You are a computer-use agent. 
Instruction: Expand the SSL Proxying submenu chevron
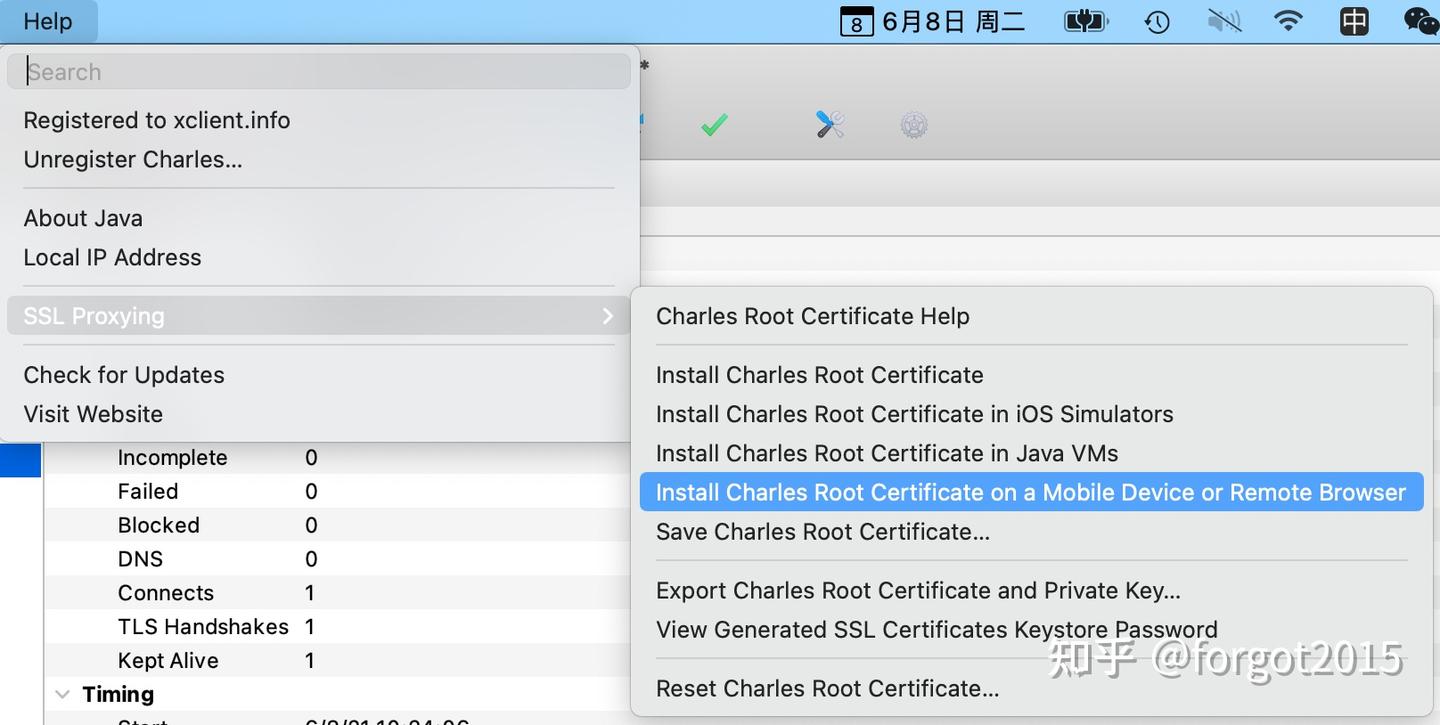pos(607,315)
